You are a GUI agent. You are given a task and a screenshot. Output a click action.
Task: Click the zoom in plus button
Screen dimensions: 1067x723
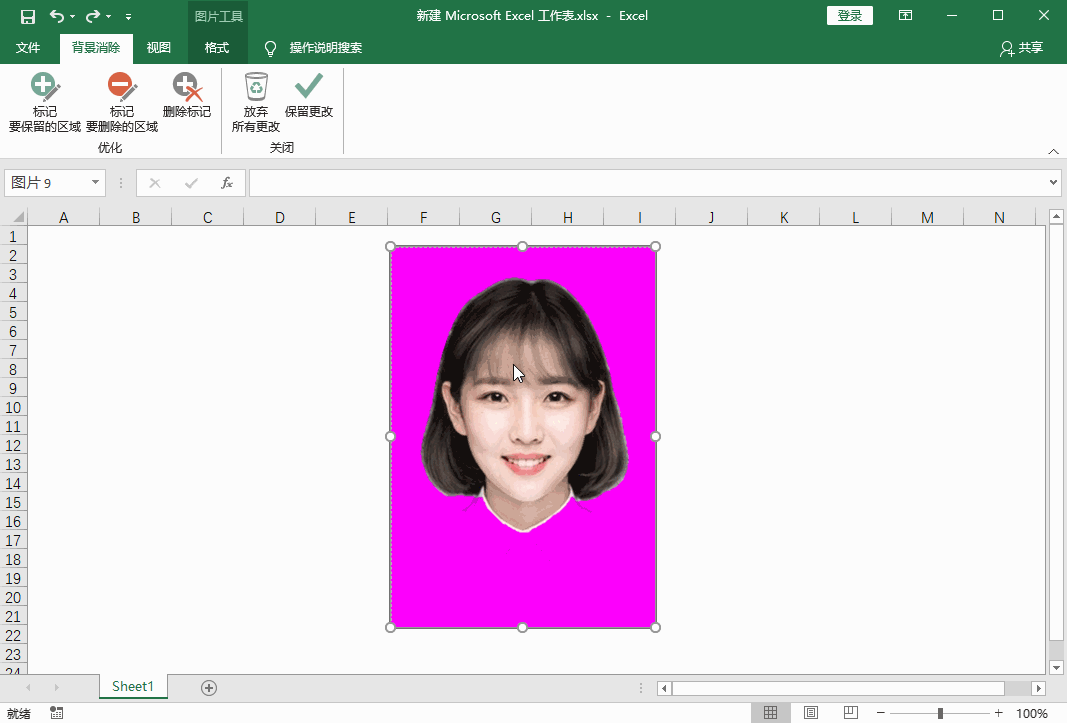pos(998,713)
